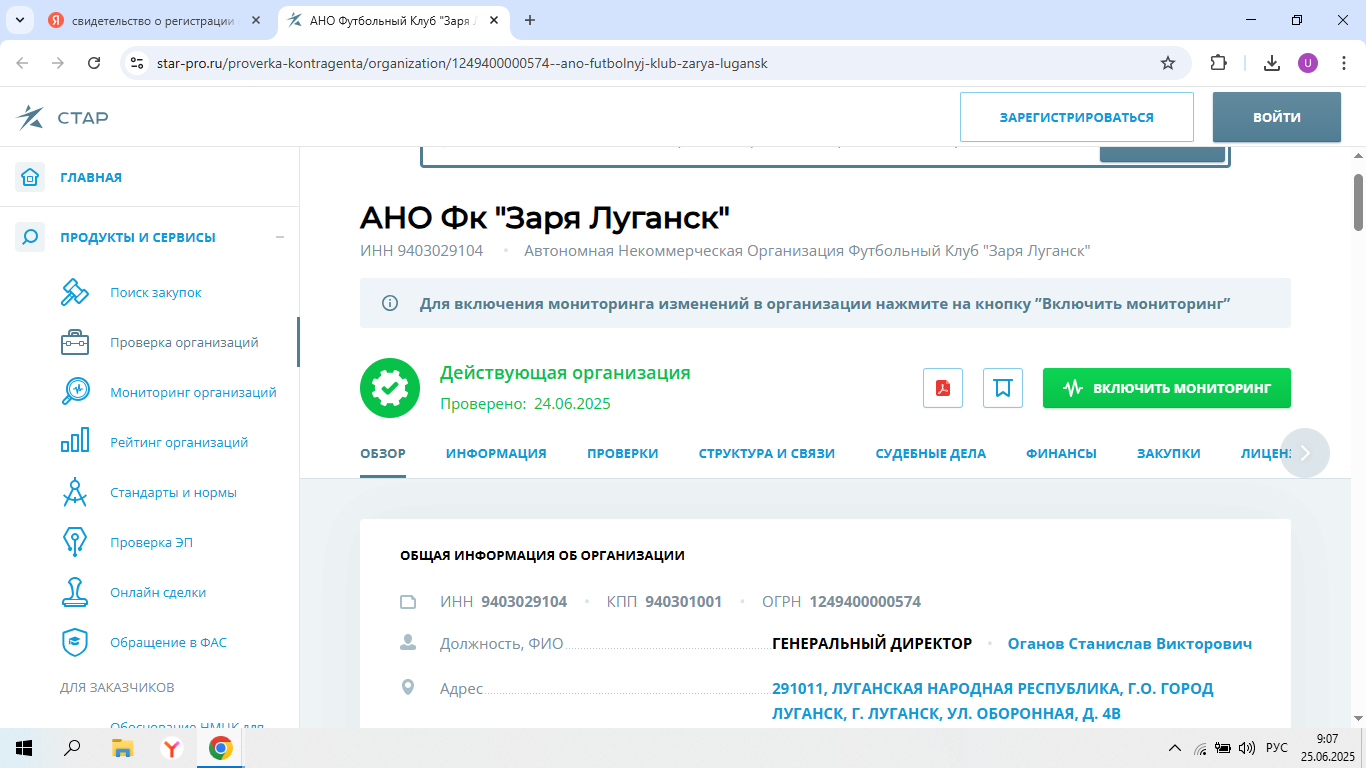Switch РУС keyboard language in tray

pyautogui.click(x=1277, y=748)
